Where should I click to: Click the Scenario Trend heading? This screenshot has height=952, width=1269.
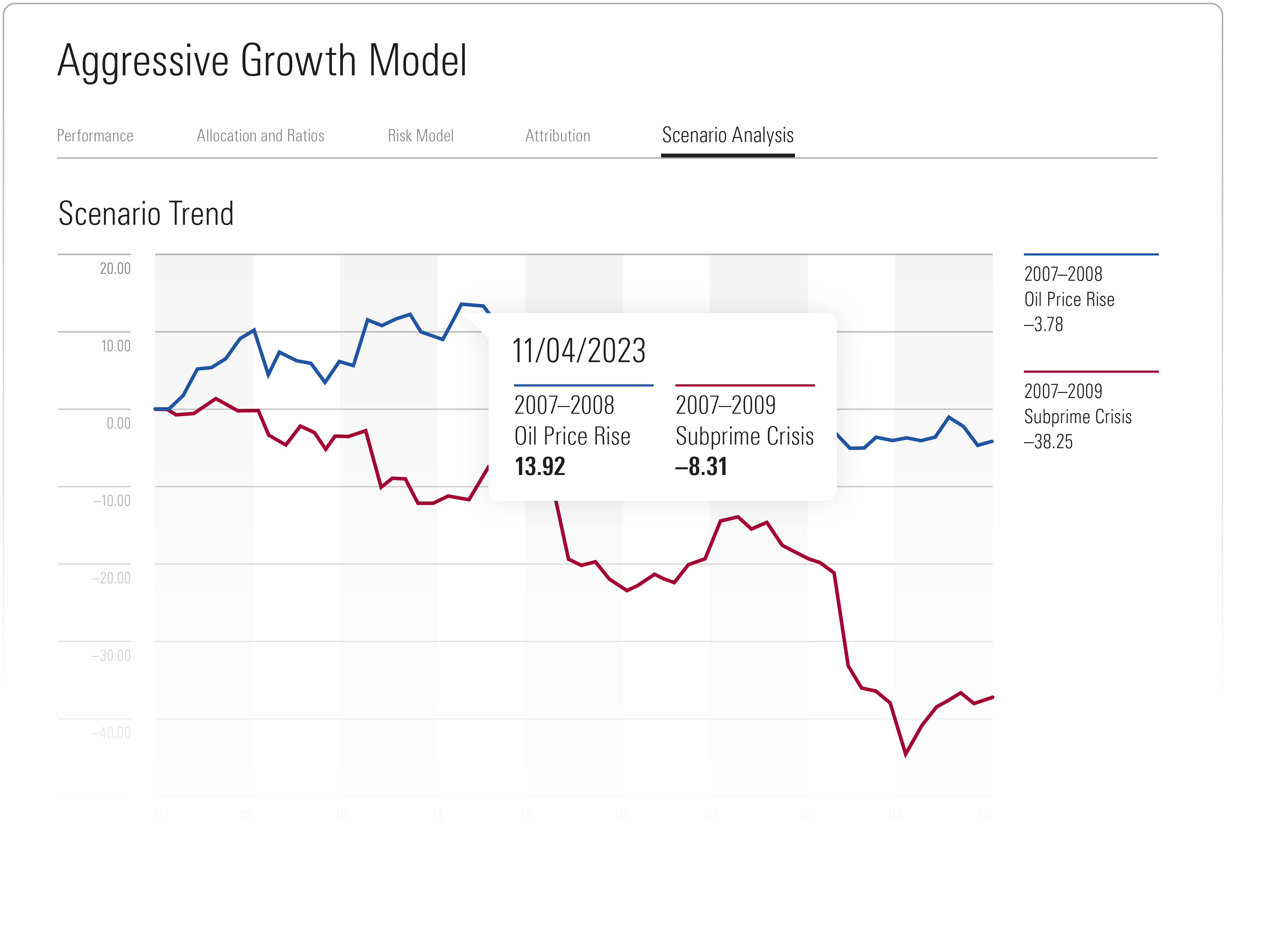(x=146, y=213)
